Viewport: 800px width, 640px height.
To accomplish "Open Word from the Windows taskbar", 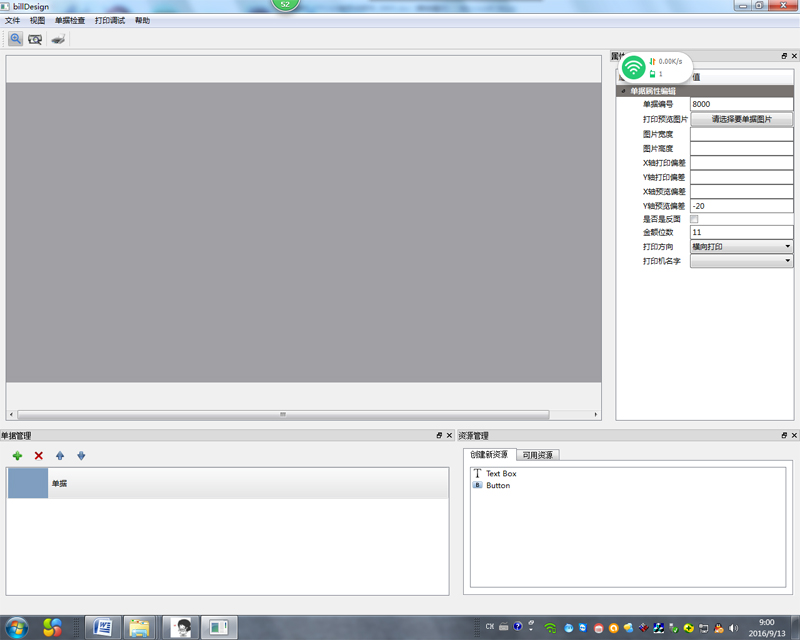I will [x=101, y=627].
